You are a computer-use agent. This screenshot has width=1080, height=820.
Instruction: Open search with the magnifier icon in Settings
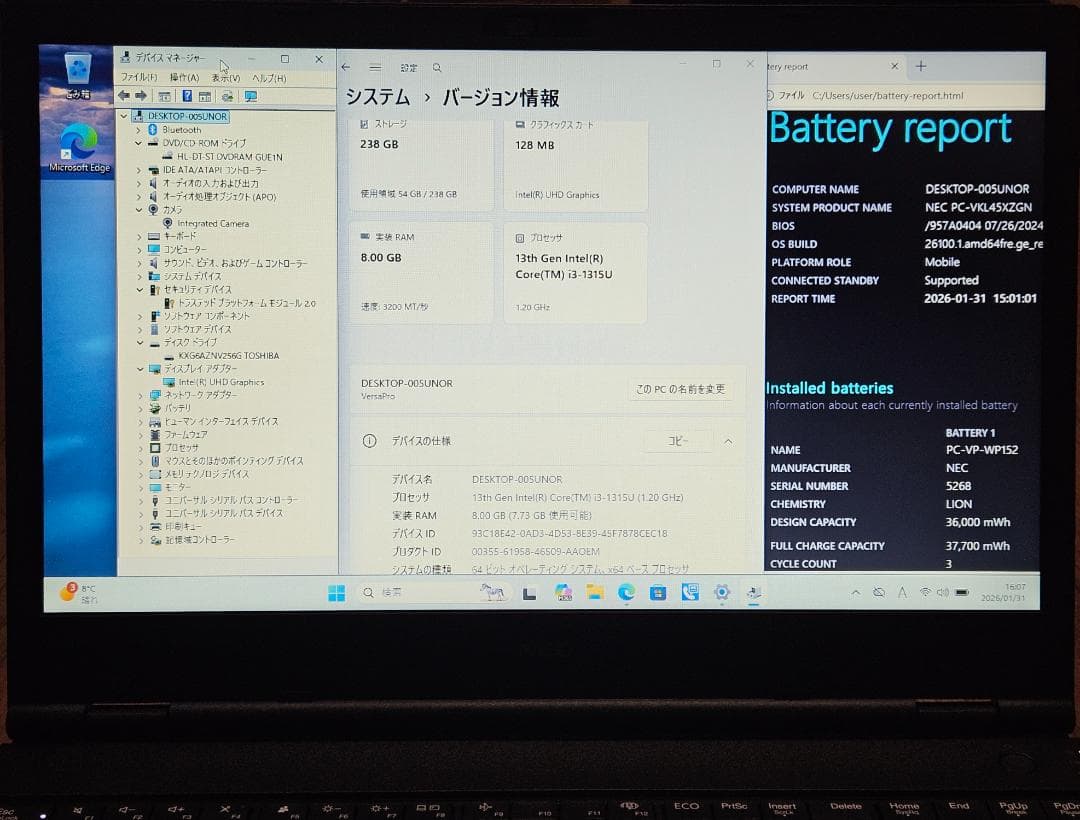[436, 67]
